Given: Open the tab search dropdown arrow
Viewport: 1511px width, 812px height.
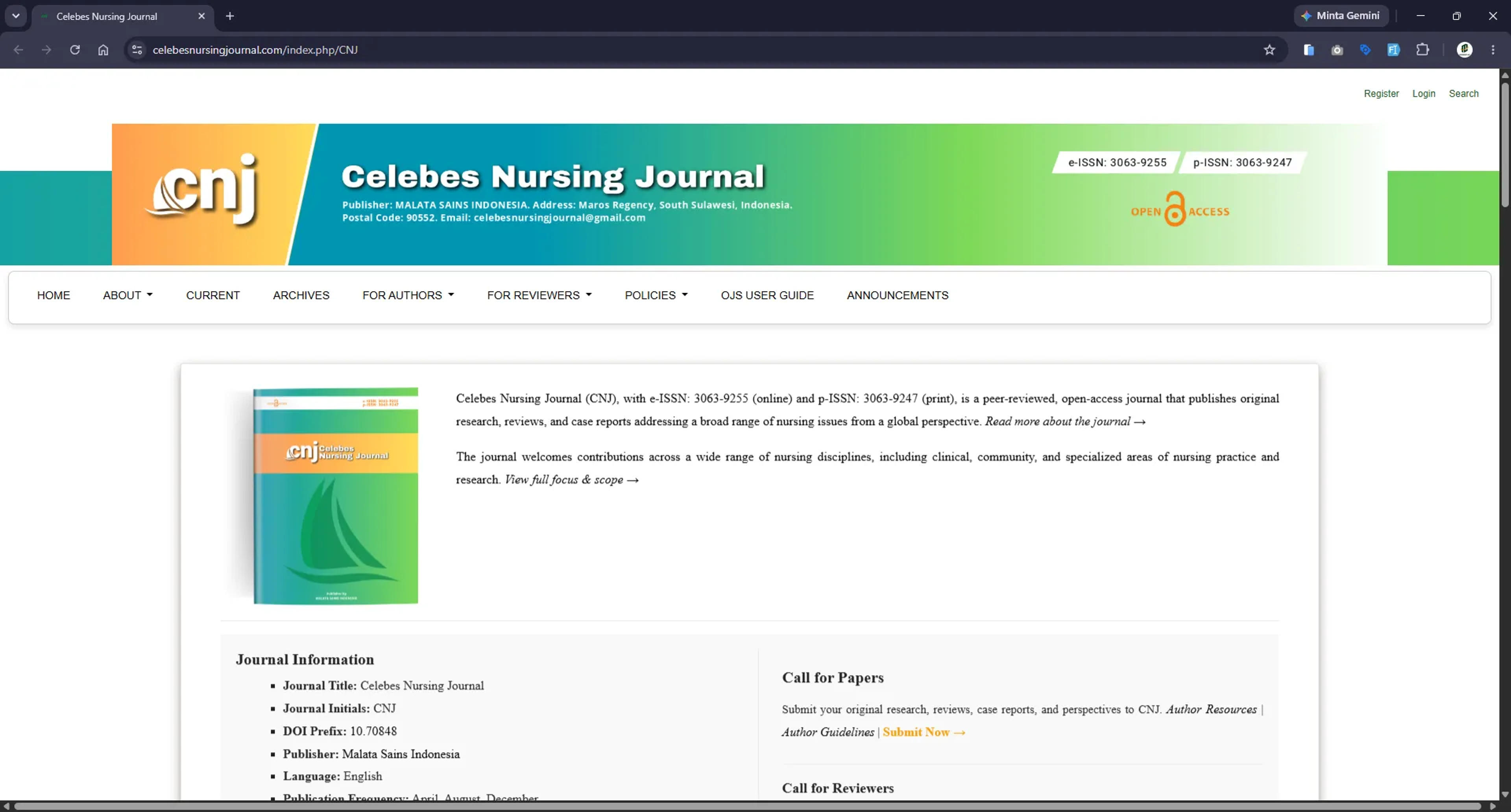Looking at the screenshot, I should [x=16, y=16].
